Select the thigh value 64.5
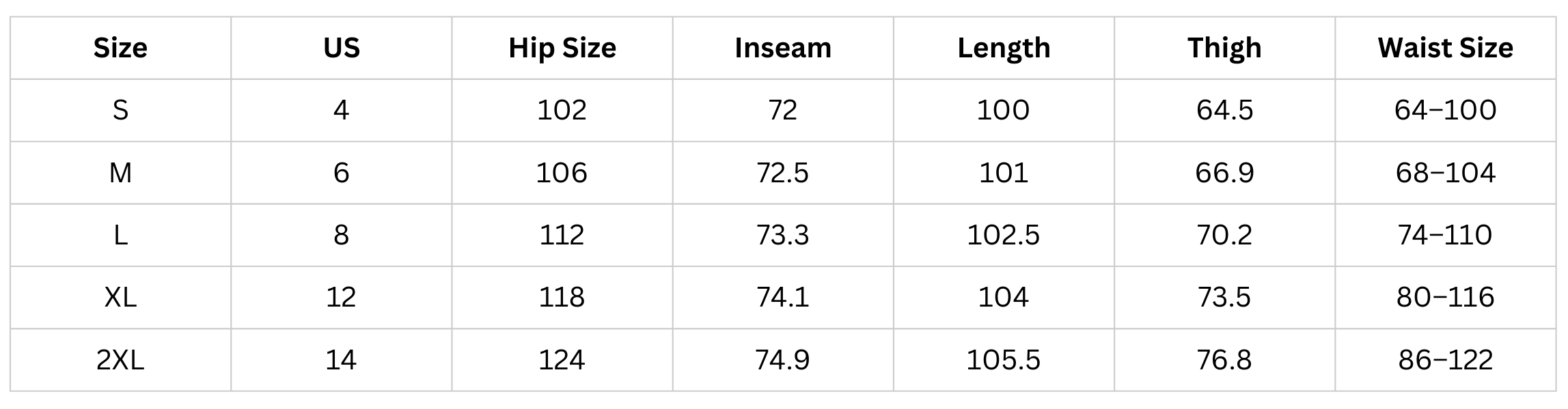 (x=1224, y=110)
